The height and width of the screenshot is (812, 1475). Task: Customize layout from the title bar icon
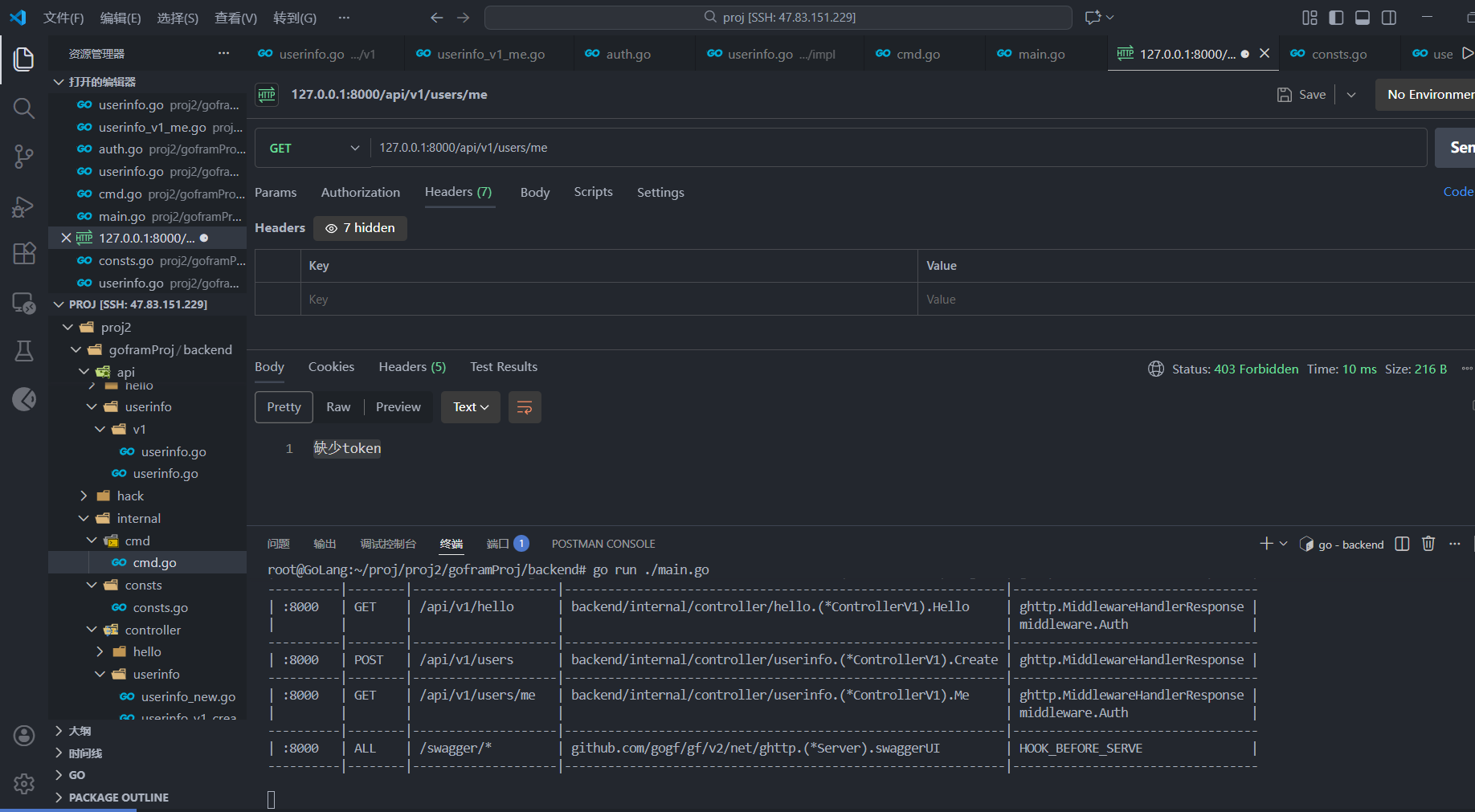1310,18
